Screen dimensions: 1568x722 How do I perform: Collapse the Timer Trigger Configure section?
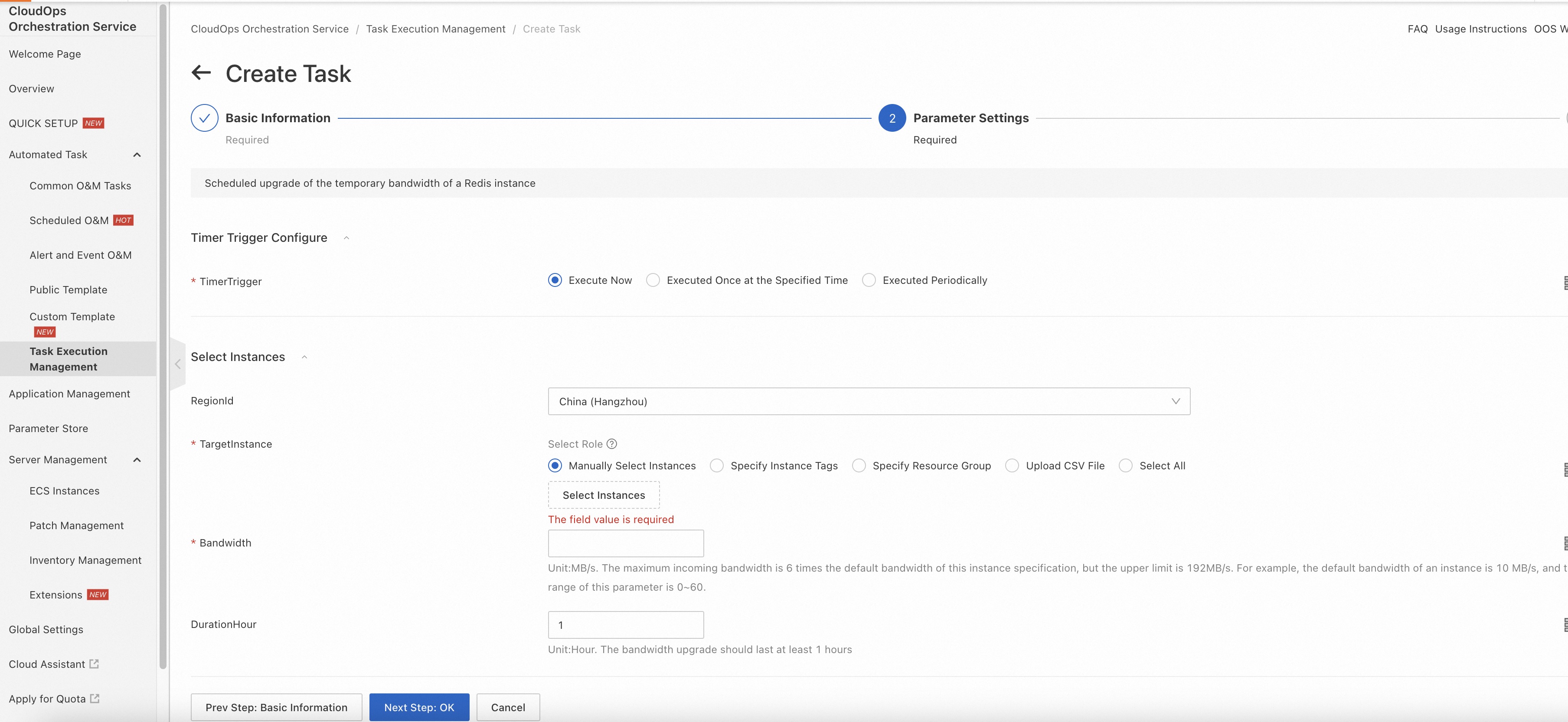pos(346,238)
